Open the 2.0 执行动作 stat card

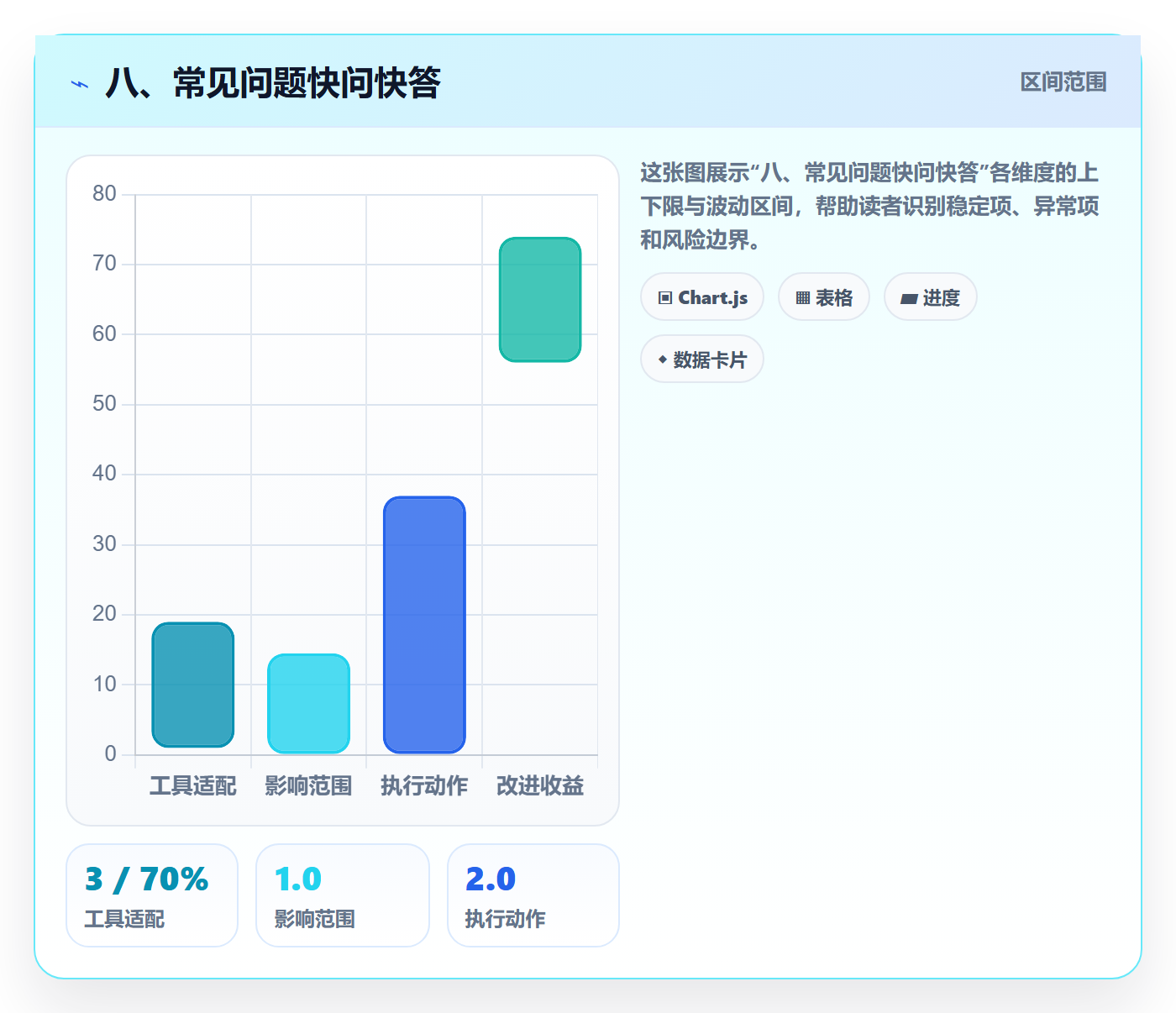(533, 895)
